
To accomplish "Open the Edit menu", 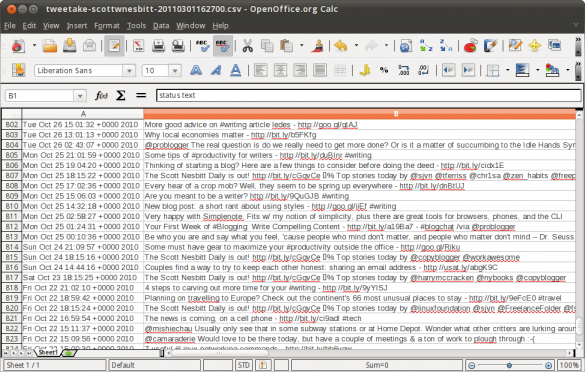I will (x=29, y=26).
